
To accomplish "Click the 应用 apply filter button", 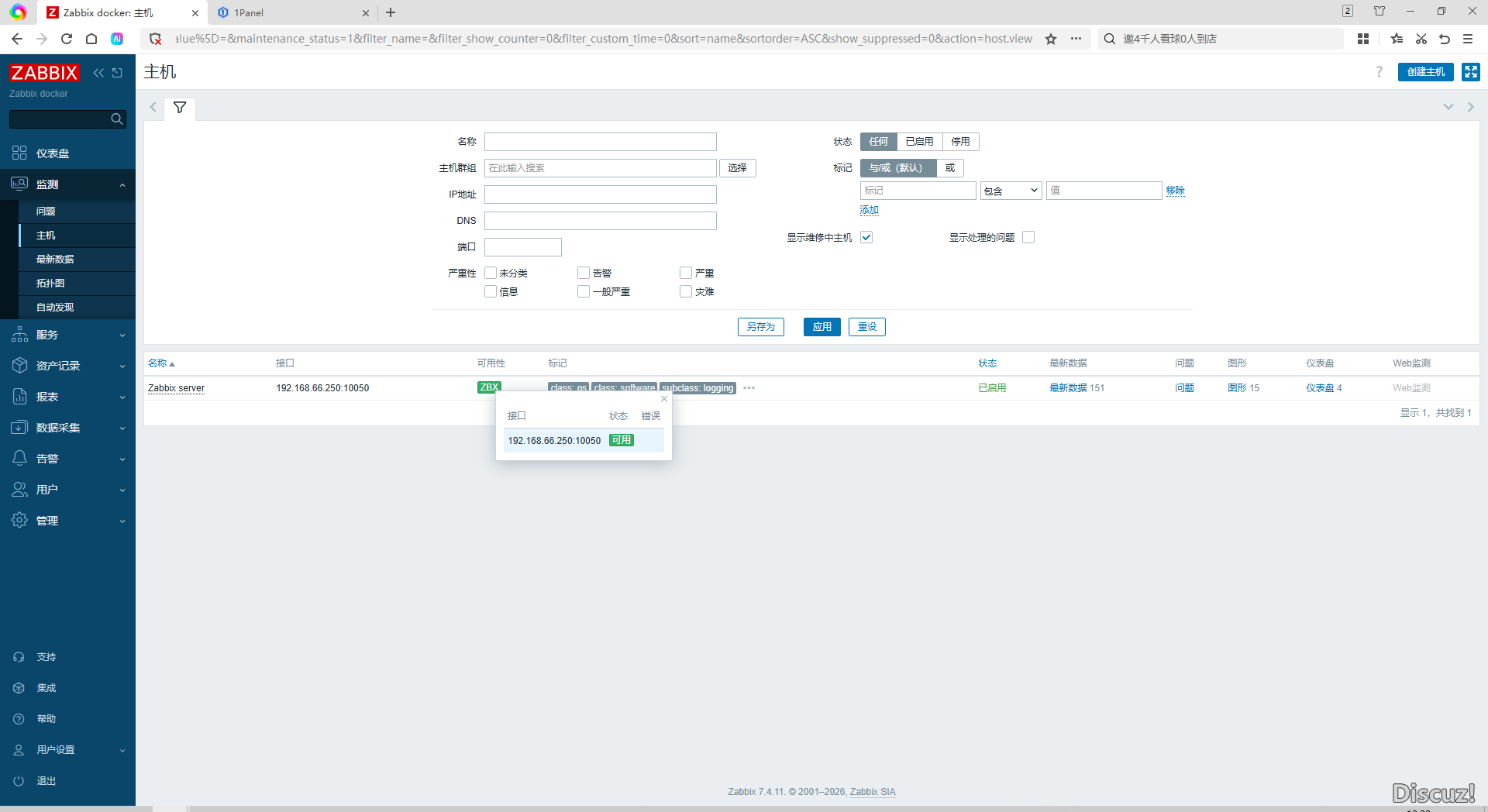I will (x=822, y=327).
